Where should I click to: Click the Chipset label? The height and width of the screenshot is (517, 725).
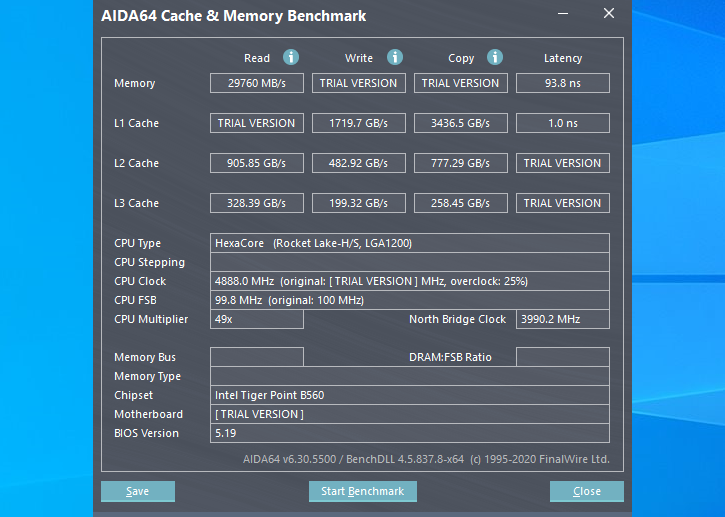(x=134, y=395)
